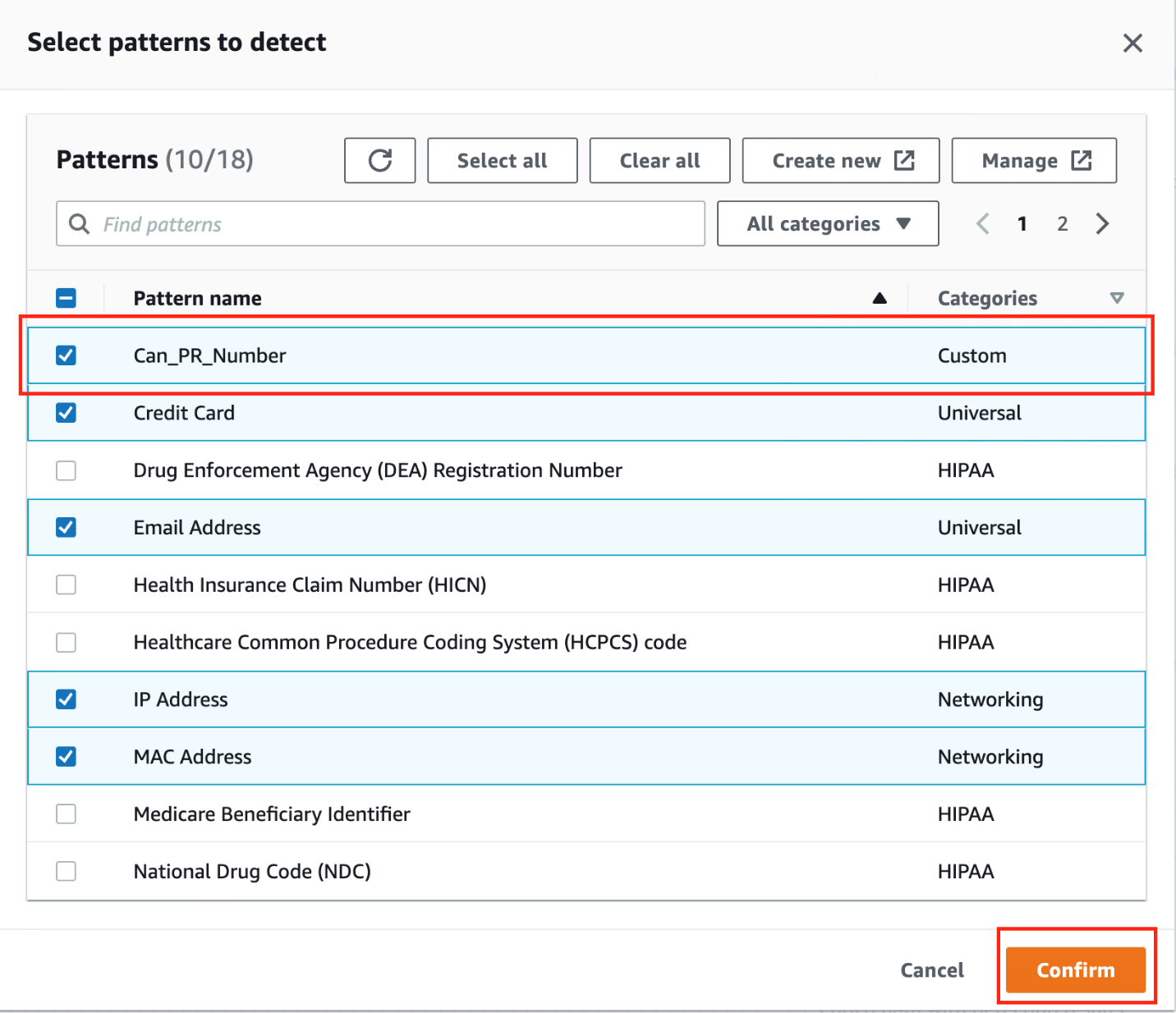1176x1013 pixels.
Task: Uncheck the Credit Card pattern
Action: [x=66, y=413]
